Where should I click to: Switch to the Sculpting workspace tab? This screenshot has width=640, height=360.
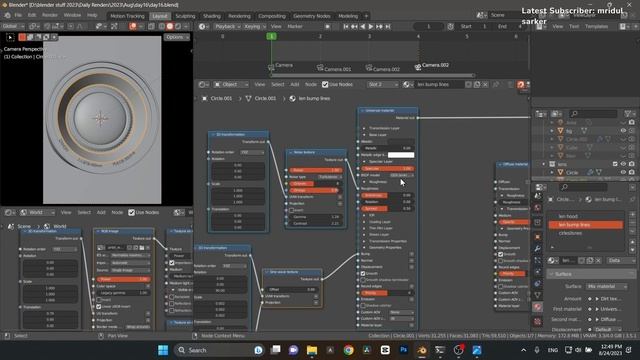(x=185, y=16)
